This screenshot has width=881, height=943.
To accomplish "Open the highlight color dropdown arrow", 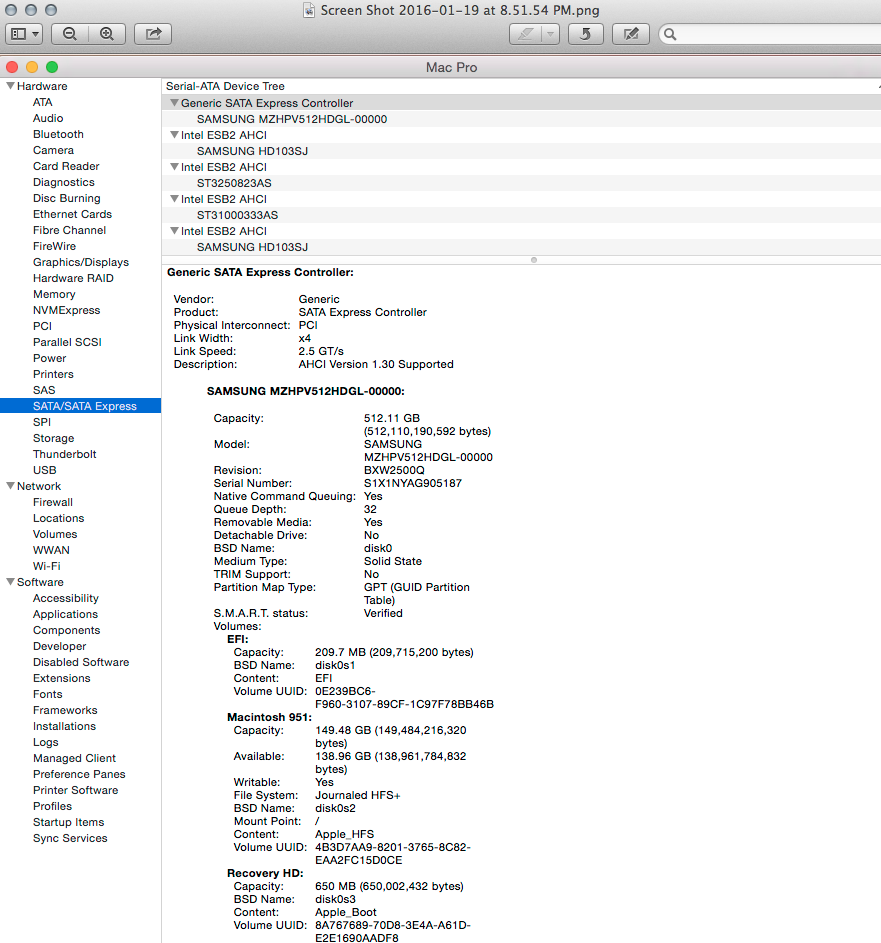I will tap(550, 34).
